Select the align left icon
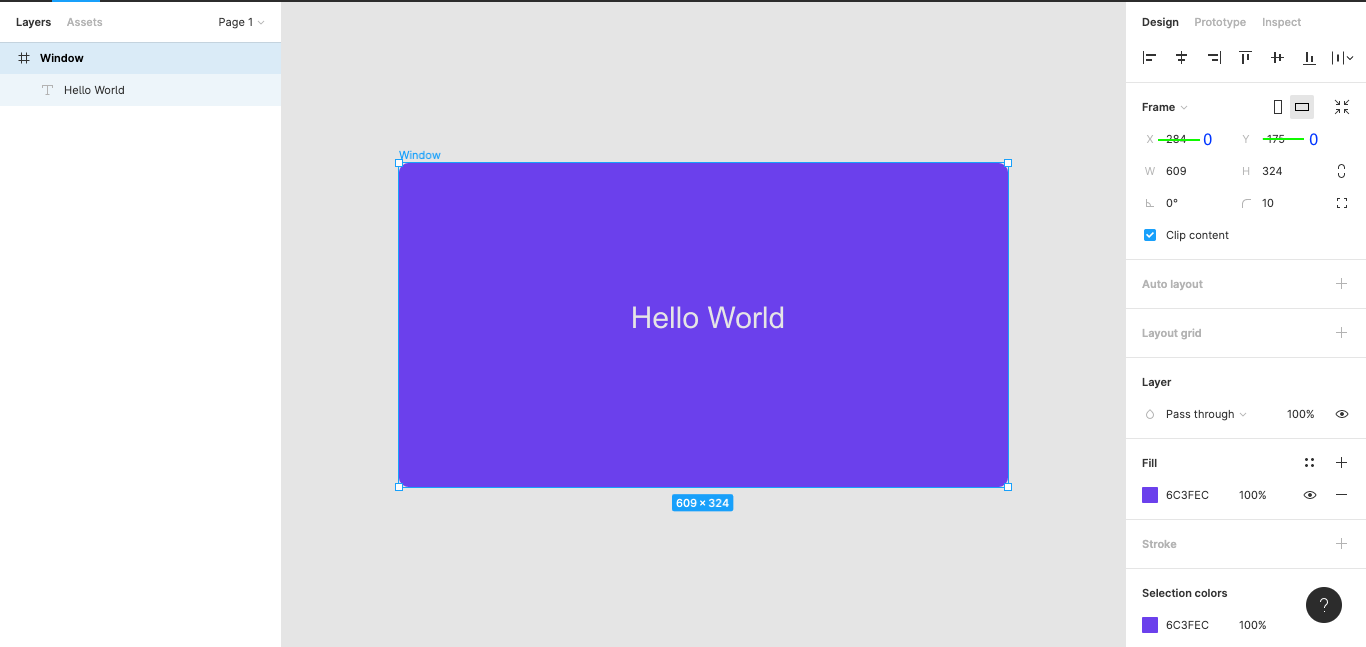This screenshot has width=1366, height=647. click(x=1149, y=57)
